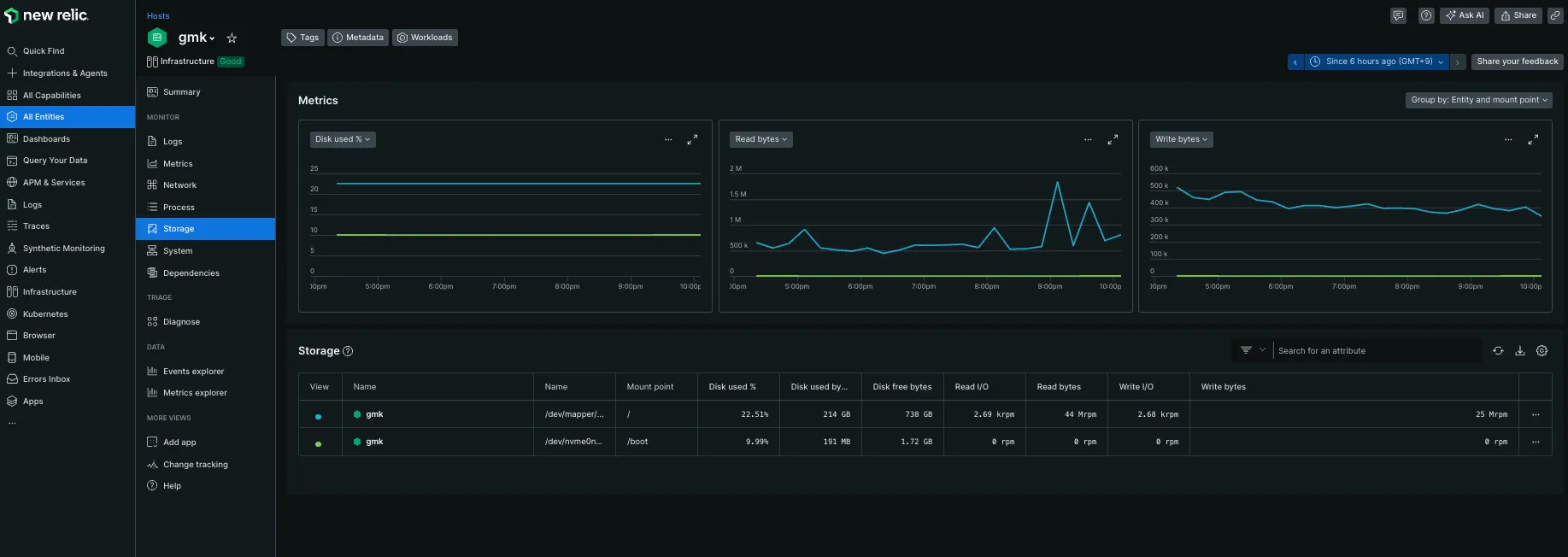1568x557 pixels.
Task: Toggle the blue view dot for root mount
Action: pos(319,416)
